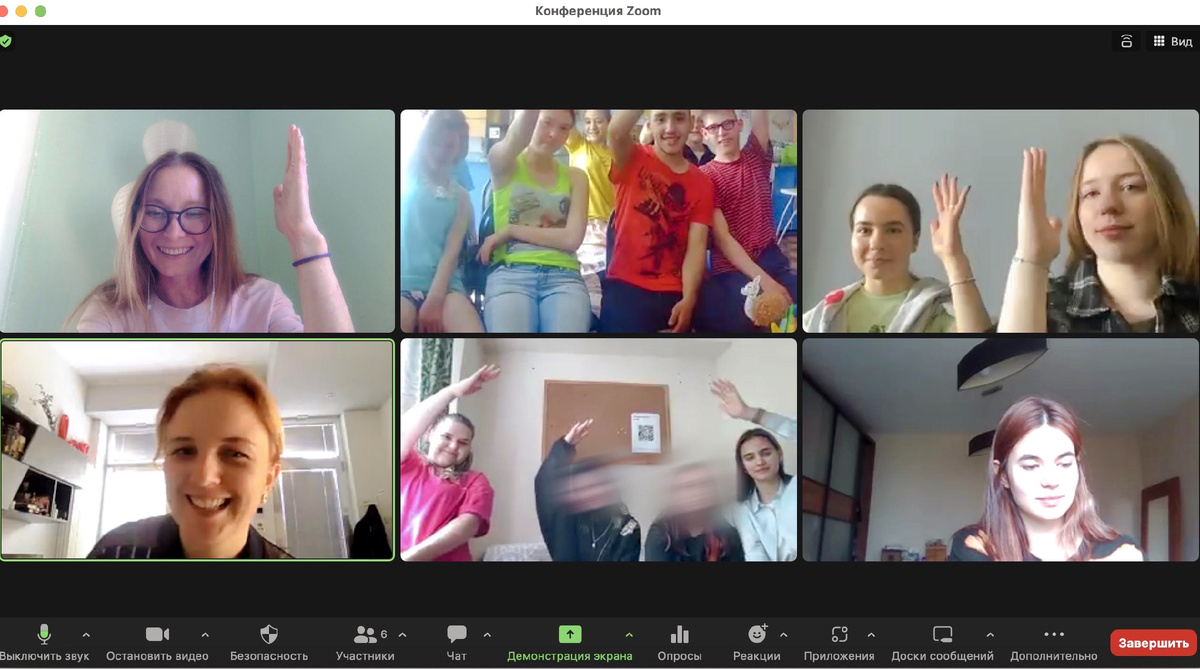The image size is (1200, 669).
Task: Open share options arrow beside Демонстрация экрана
Action: tap(629, 635)
